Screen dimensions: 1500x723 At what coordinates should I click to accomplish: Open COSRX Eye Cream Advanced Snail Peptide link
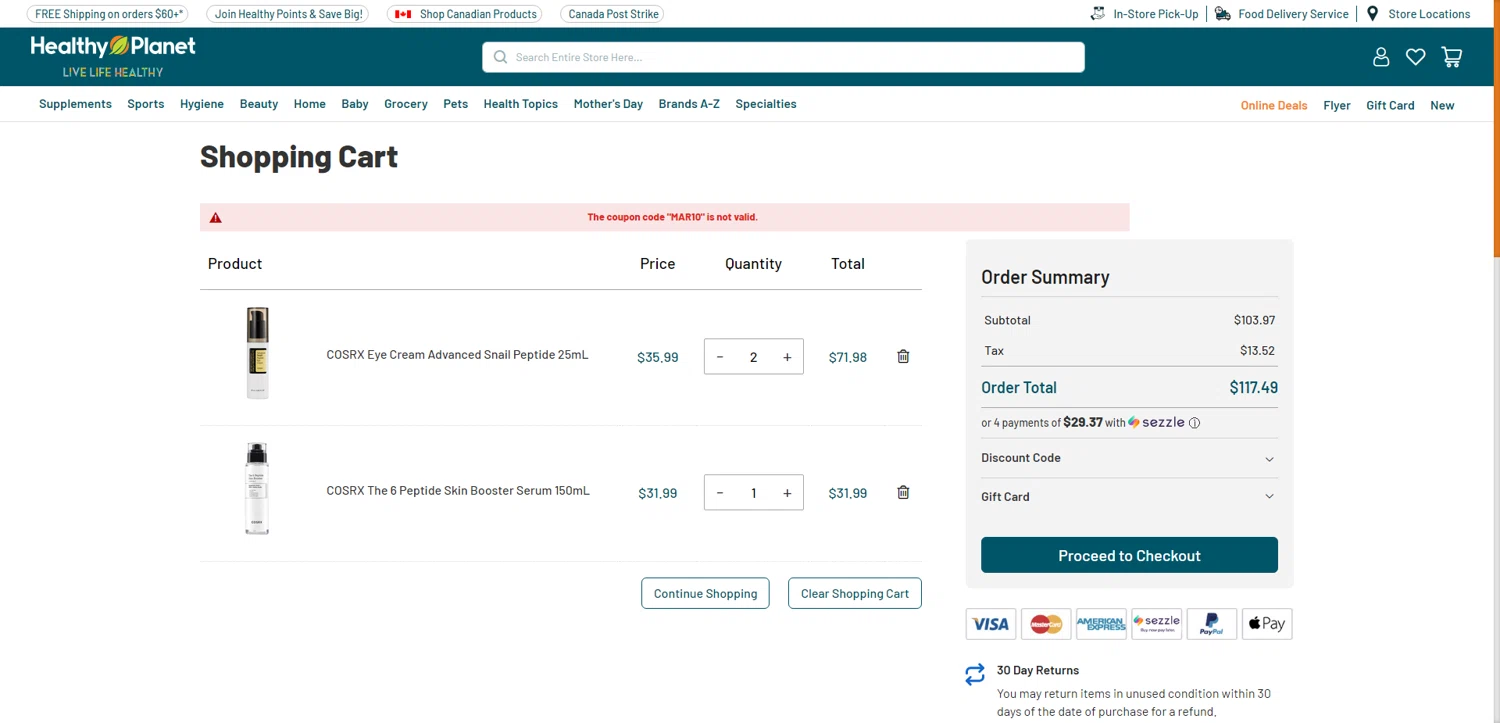coord(457,355)
